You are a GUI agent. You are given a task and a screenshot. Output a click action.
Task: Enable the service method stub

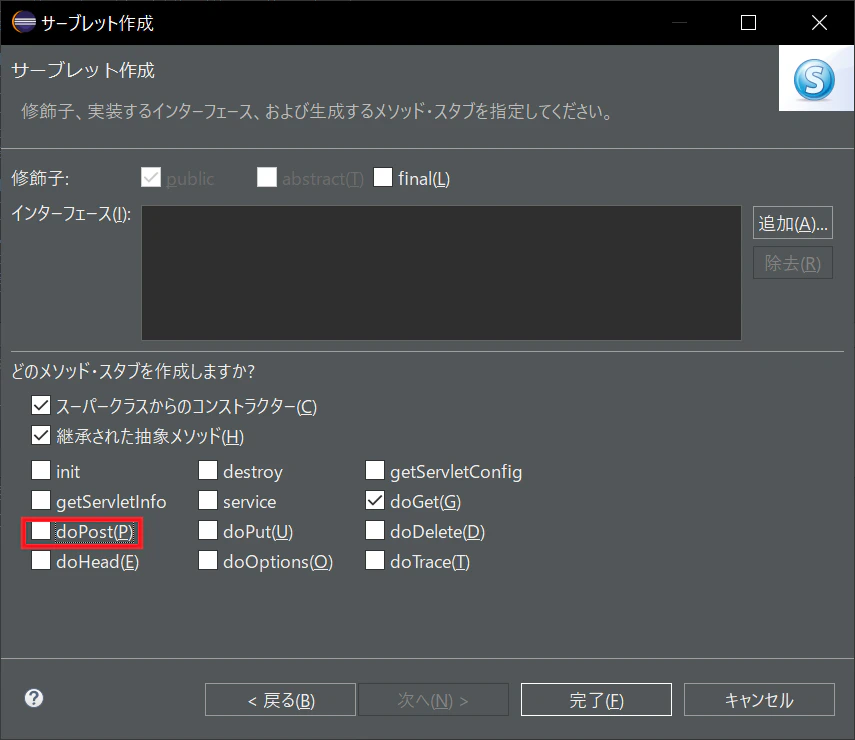(x=208, y=500)
